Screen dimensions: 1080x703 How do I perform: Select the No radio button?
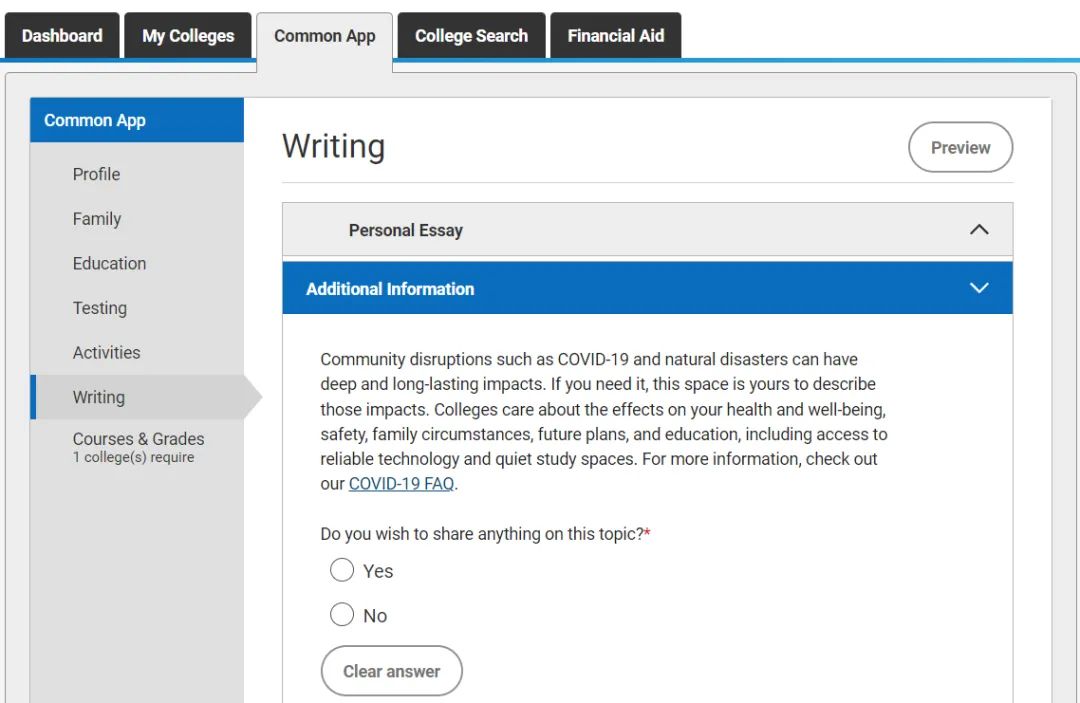342,615
